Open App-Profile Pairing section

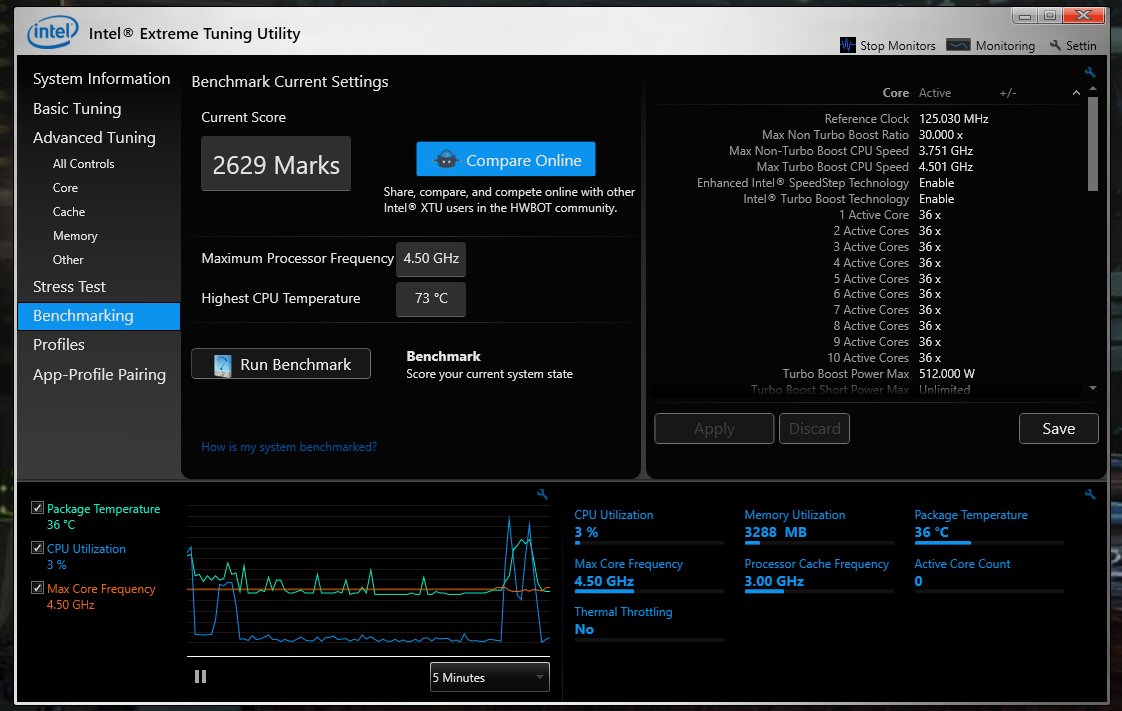[x=99, y=375]
